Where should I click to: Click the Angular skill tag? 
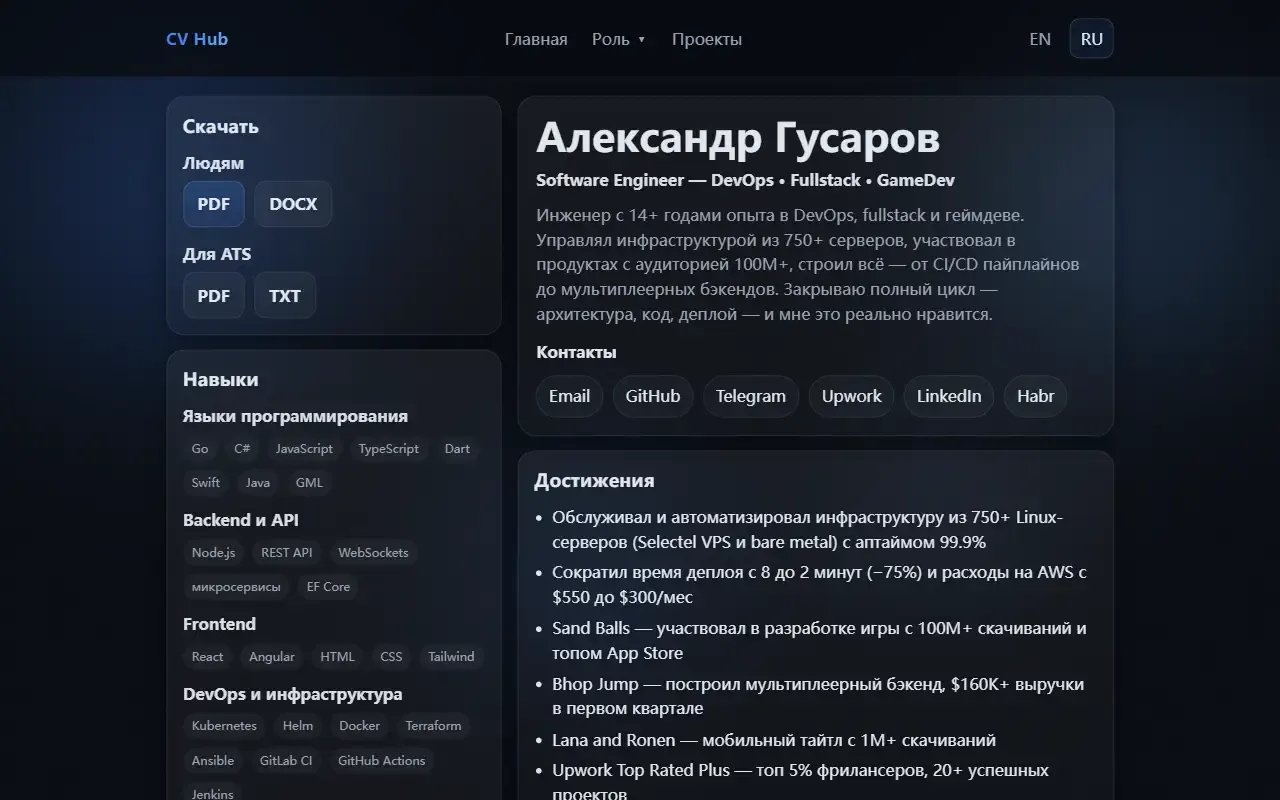click(272, 657)
